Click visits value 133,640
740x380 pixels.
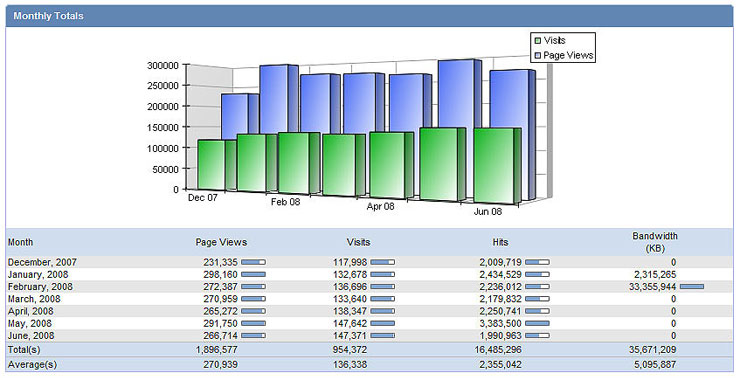coord(350,299)
